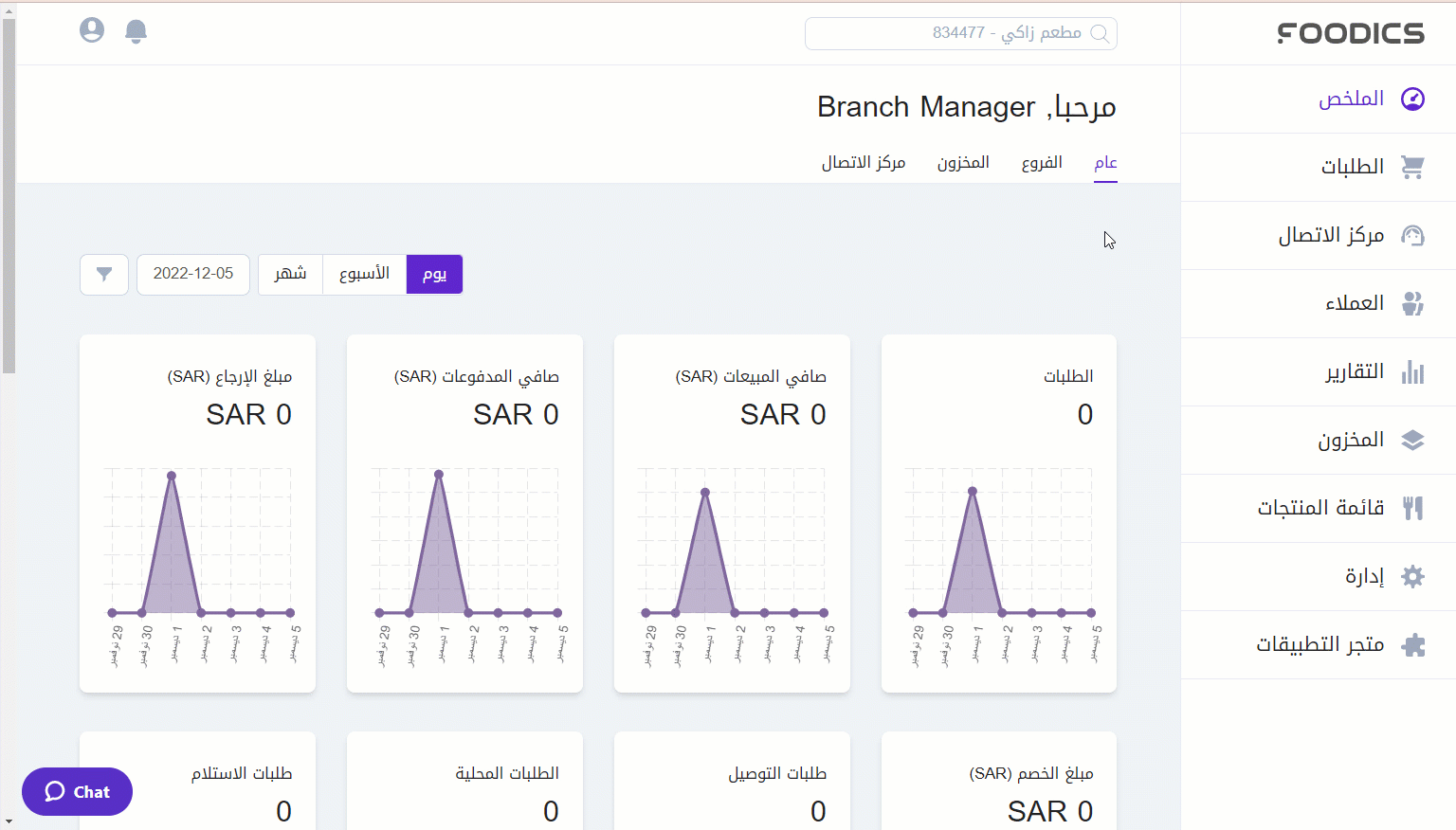This screenshot has height=830, width=1456.
Task: Click the المخزون layers icon
Action: 1412,440
